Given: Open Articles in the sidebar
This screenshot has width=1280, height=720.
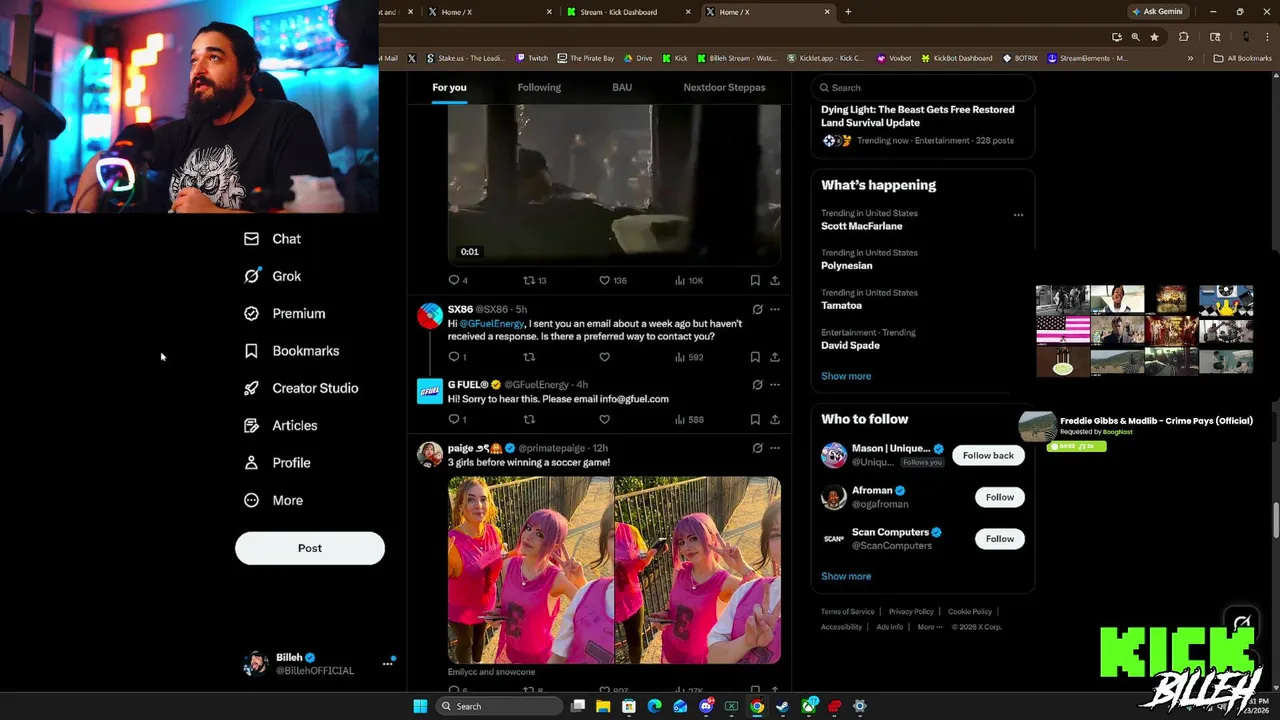Looking at the screenshot, I should point(280,425).
